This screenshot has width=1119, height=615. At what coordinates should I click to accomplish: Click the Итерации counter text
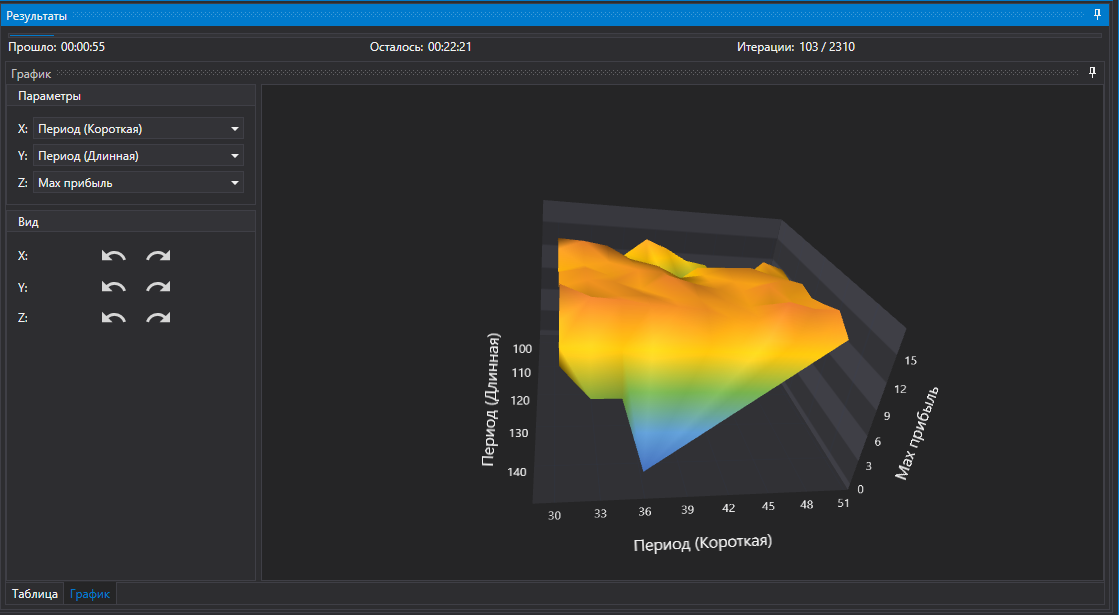796,47
